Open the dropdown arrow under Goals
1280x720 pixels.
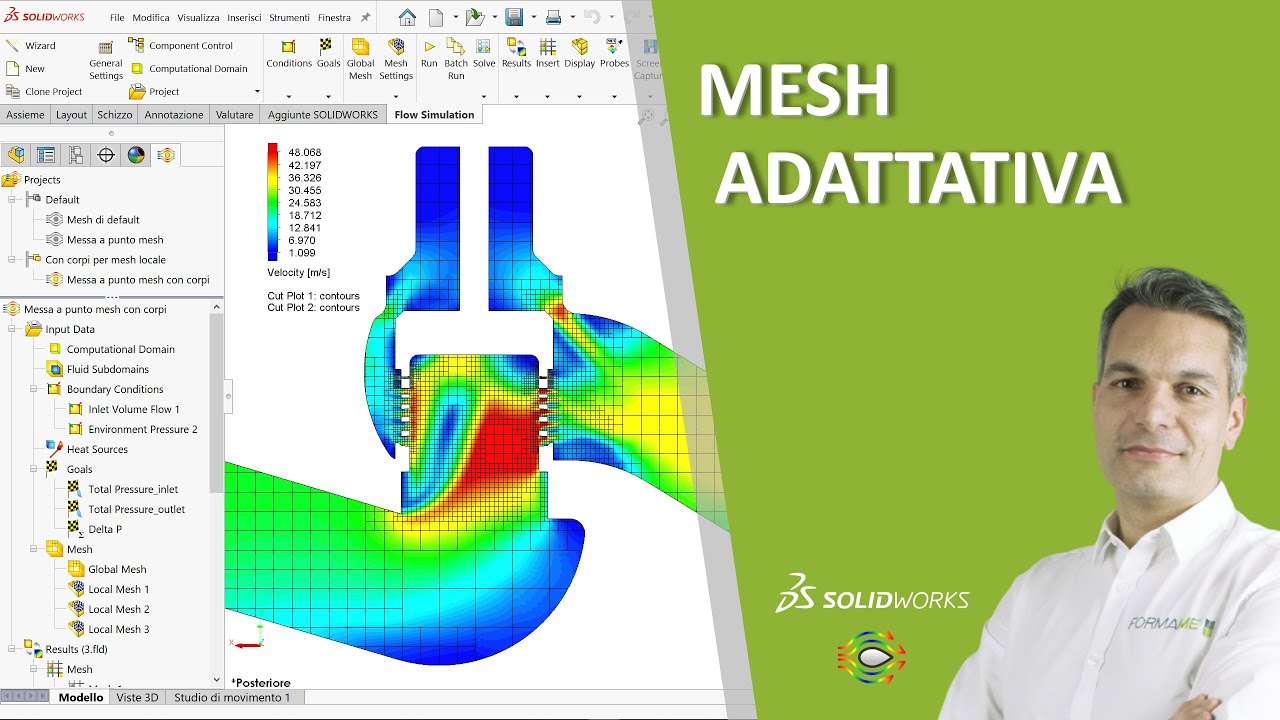coord(328,97)
